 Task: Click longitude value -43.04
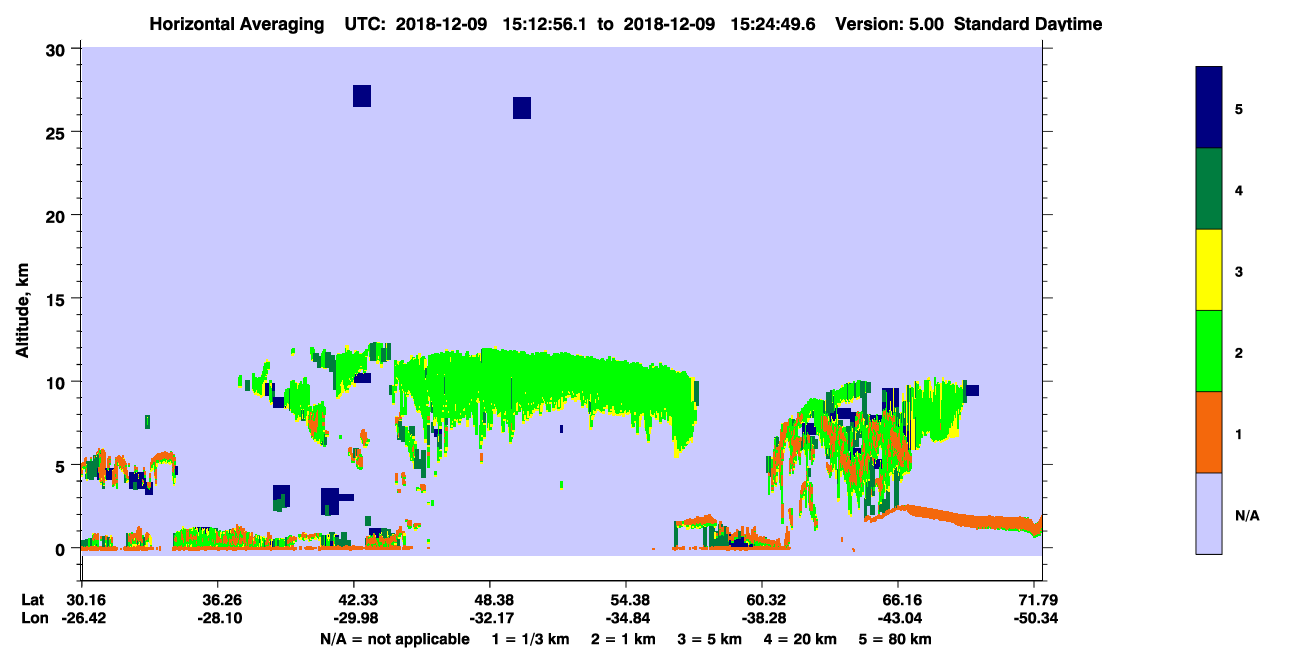click(x=898, y=619)
